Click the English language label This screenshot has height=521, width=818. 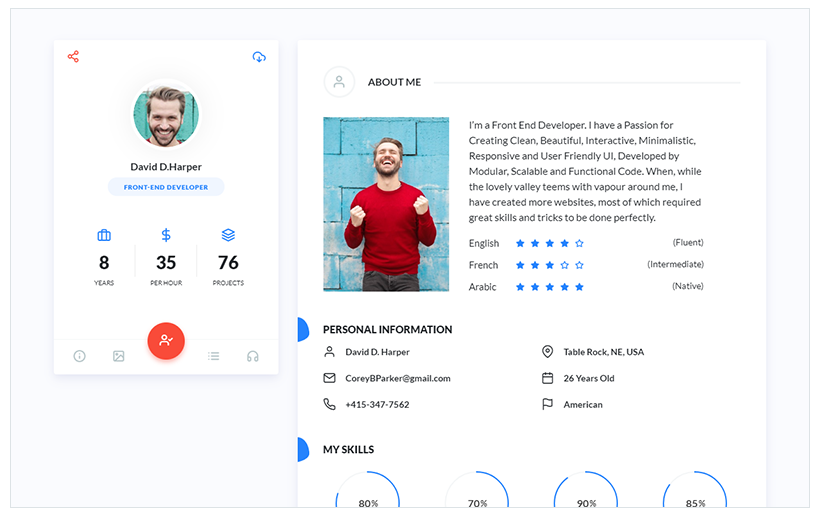pos(484,244)
